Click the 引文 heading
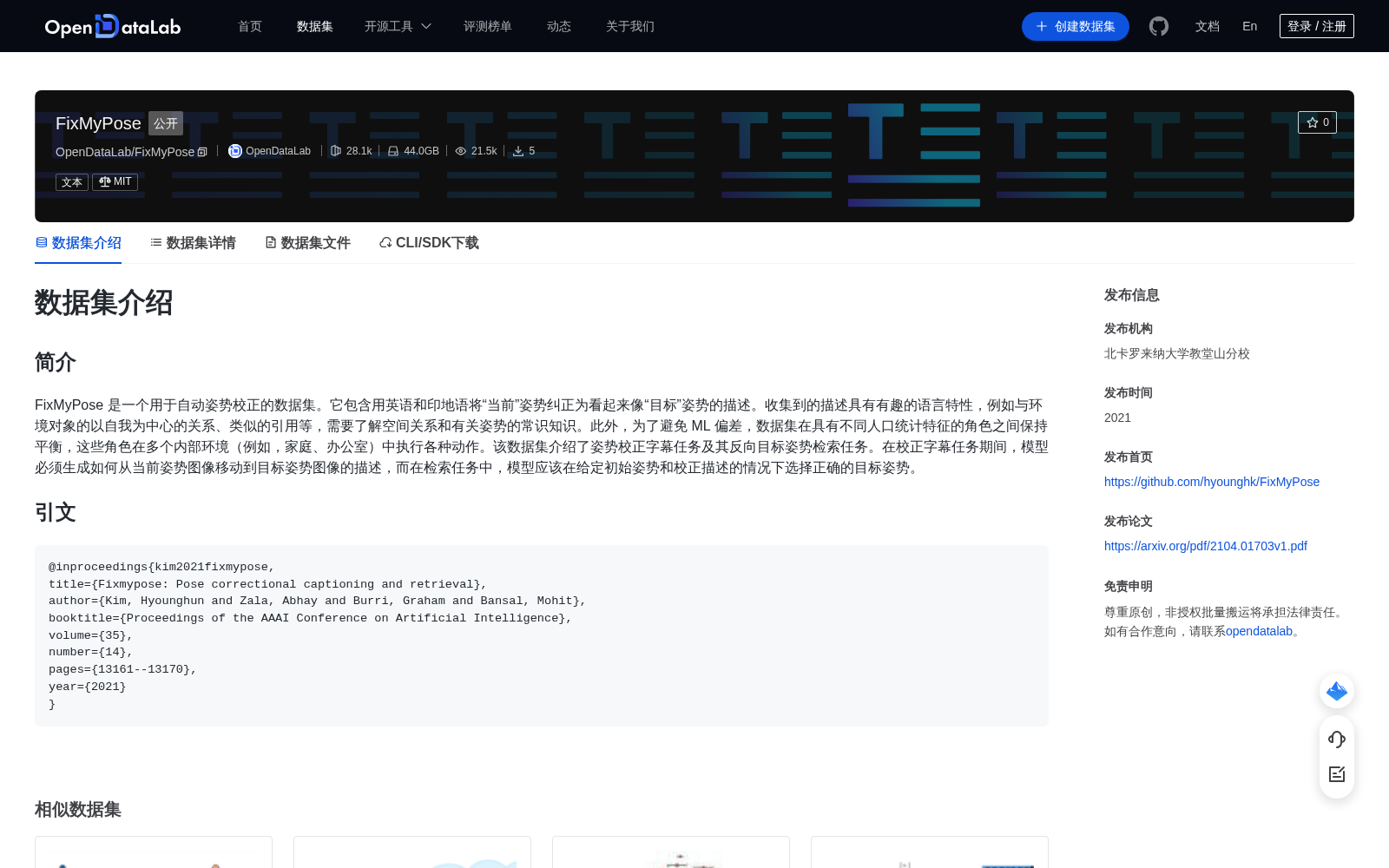The width and height of the screenshot is (1389, 868). (56, 512)
